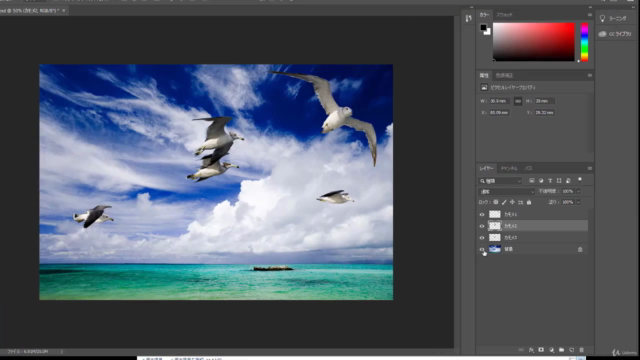Select the カモメ1 layer thumbnail
Viewport: 640px width, 360px height.
495,214
